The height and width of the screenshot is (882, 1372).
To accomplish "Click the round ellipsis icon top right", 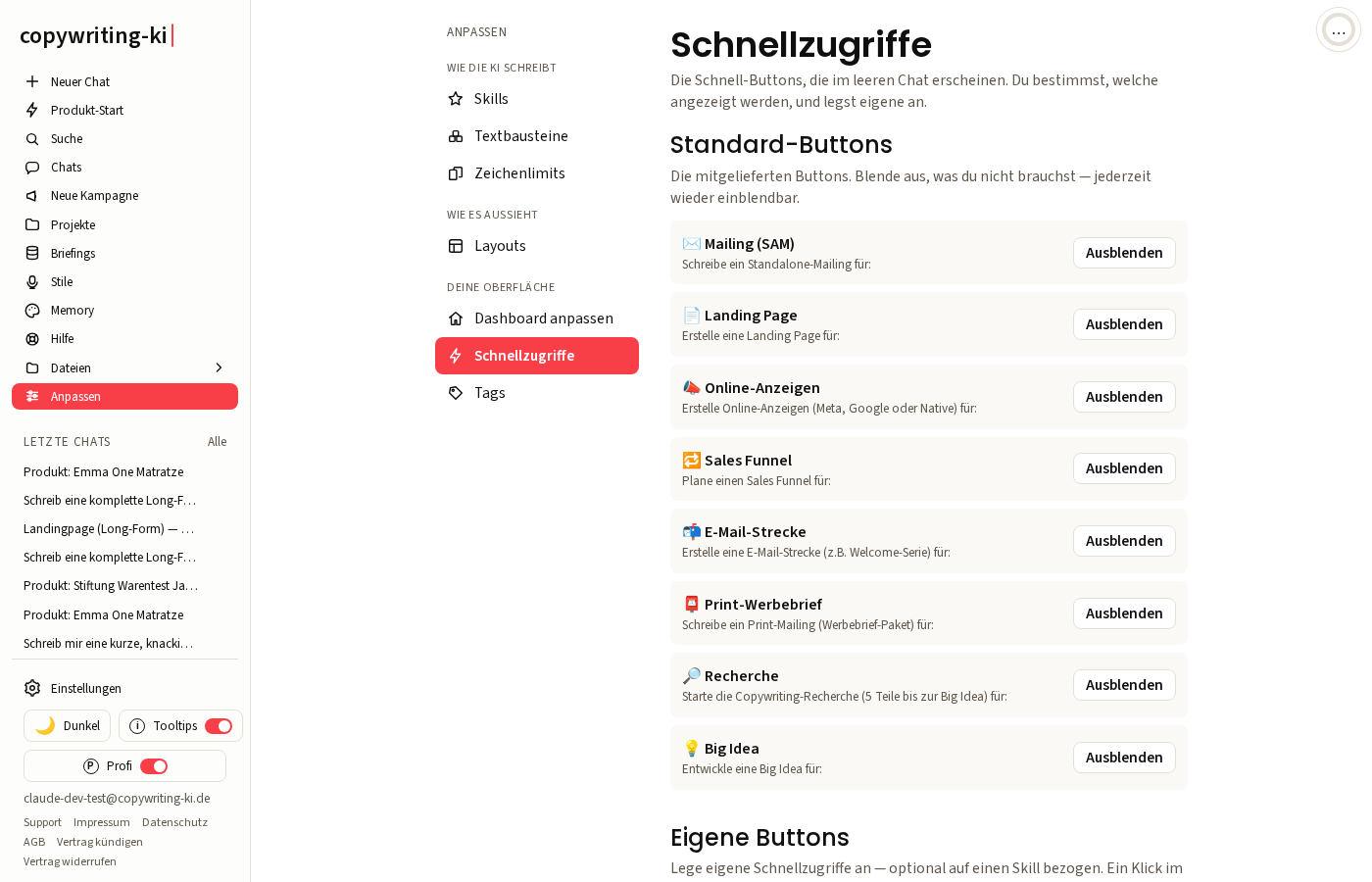I will [1339, 30].
